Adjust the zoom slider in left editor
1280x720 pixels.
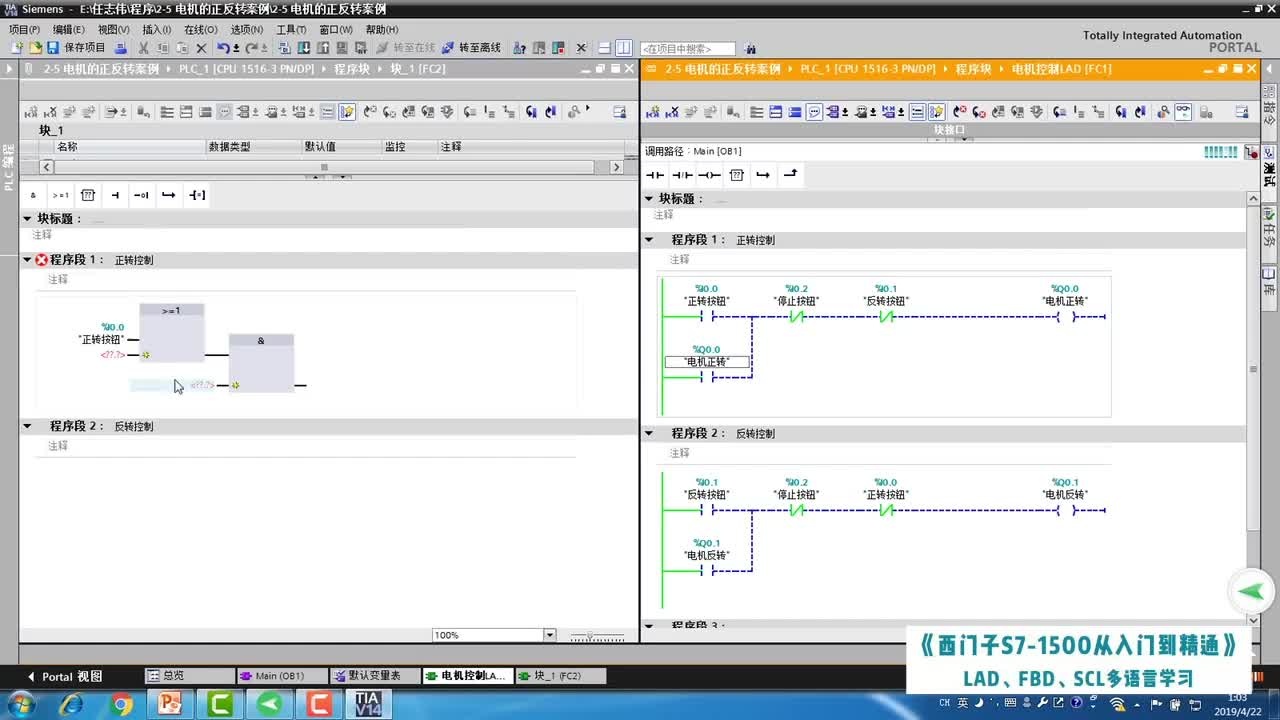(590, 636)
